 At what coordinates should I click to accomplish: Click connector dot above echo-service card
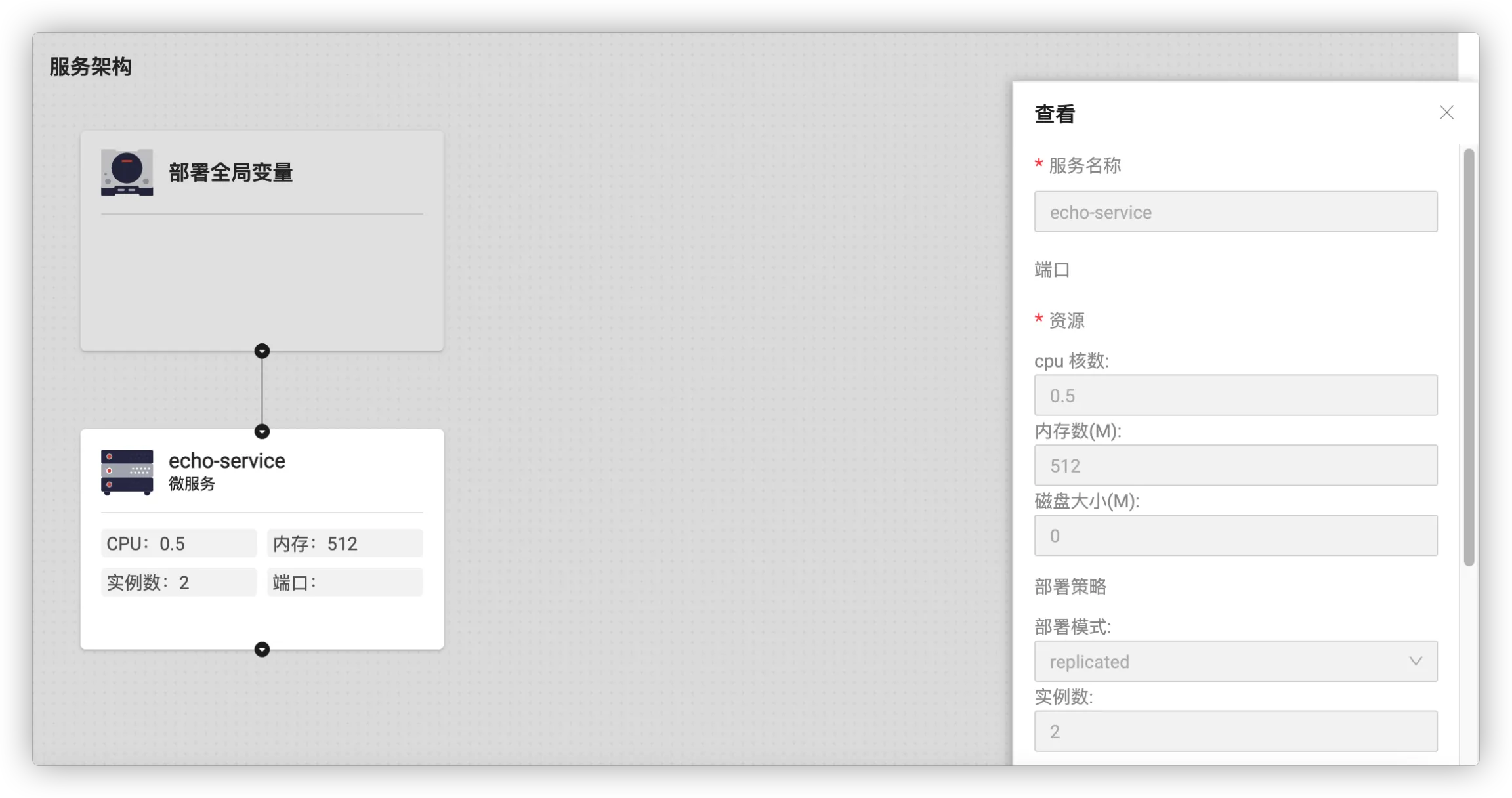pos(262,431)
